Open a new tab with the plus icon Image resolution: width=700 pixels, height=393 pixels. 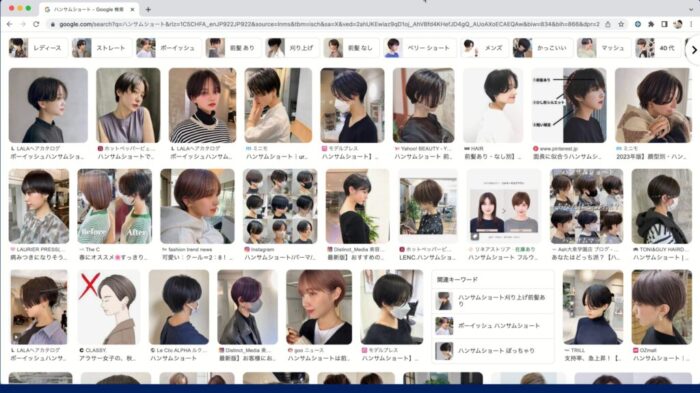pyautogui.click(x=148, y=9)
